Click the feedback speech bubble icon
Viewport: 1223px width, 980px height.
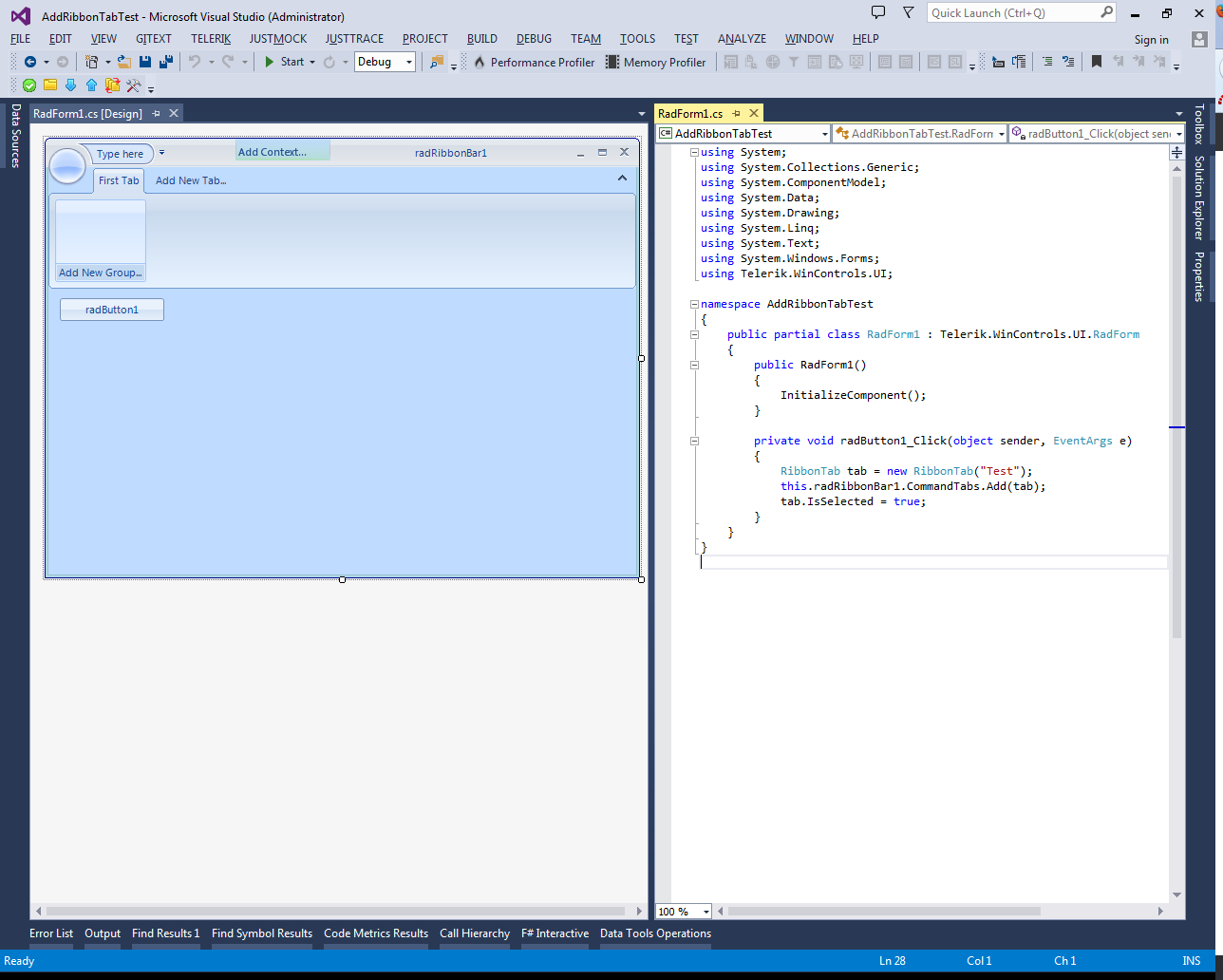[878, 13]
